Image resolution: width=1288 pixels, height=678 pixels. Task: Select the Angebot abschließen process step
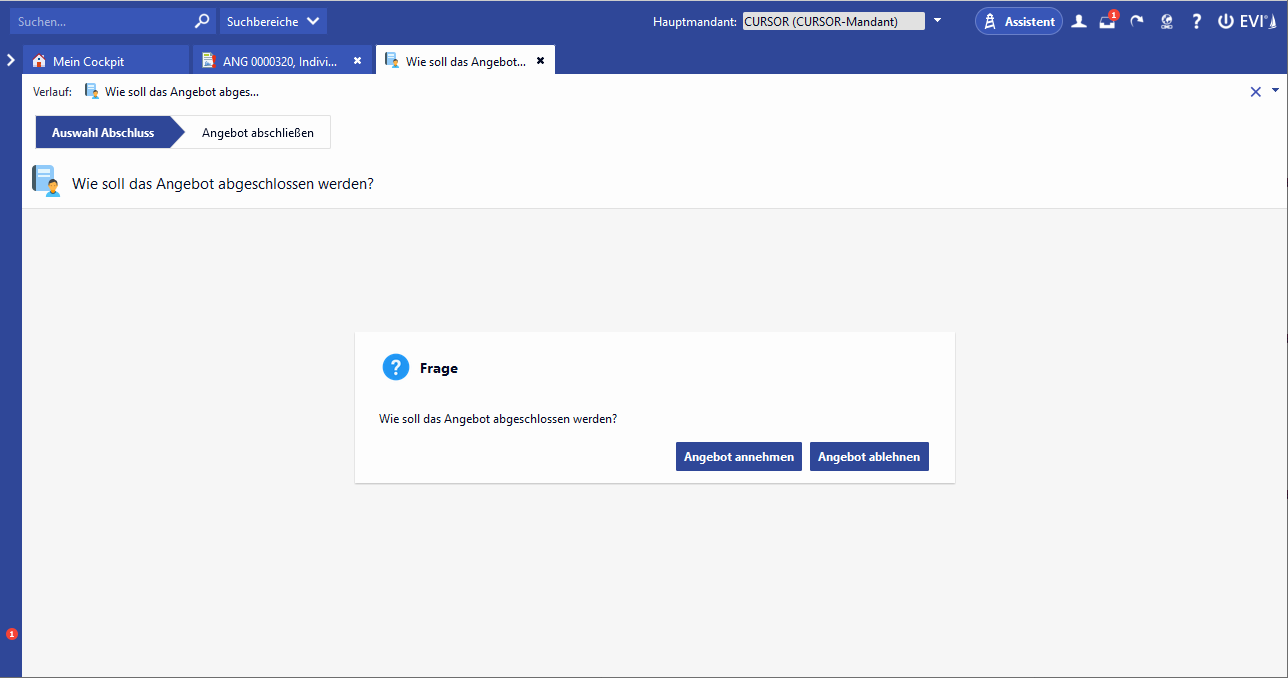[x=257, y=132]
